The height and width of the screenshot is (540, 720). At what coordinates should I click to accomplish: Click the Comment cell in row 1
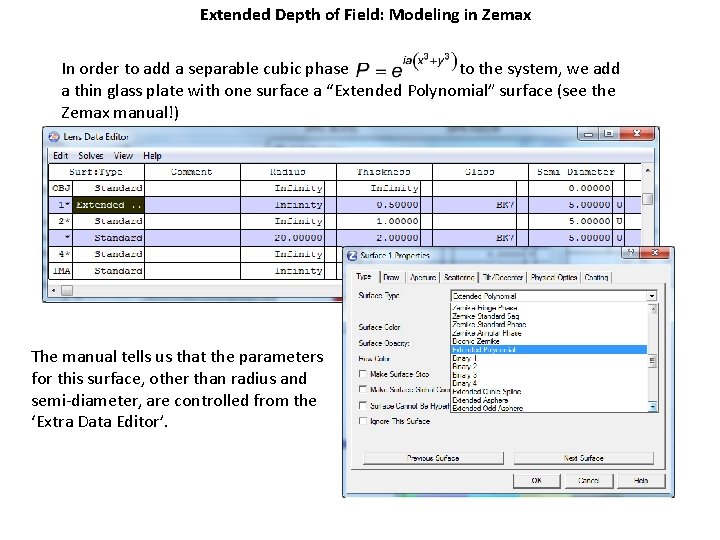point(192,205)
